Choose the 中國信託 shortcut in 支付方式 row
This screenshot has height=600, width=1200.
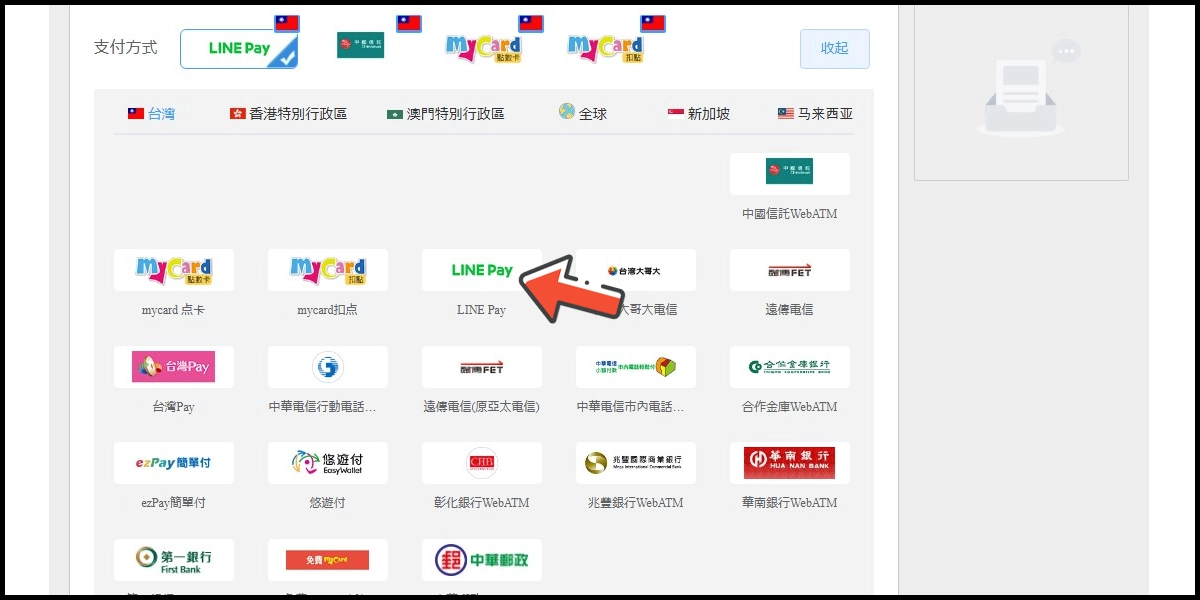360,45
